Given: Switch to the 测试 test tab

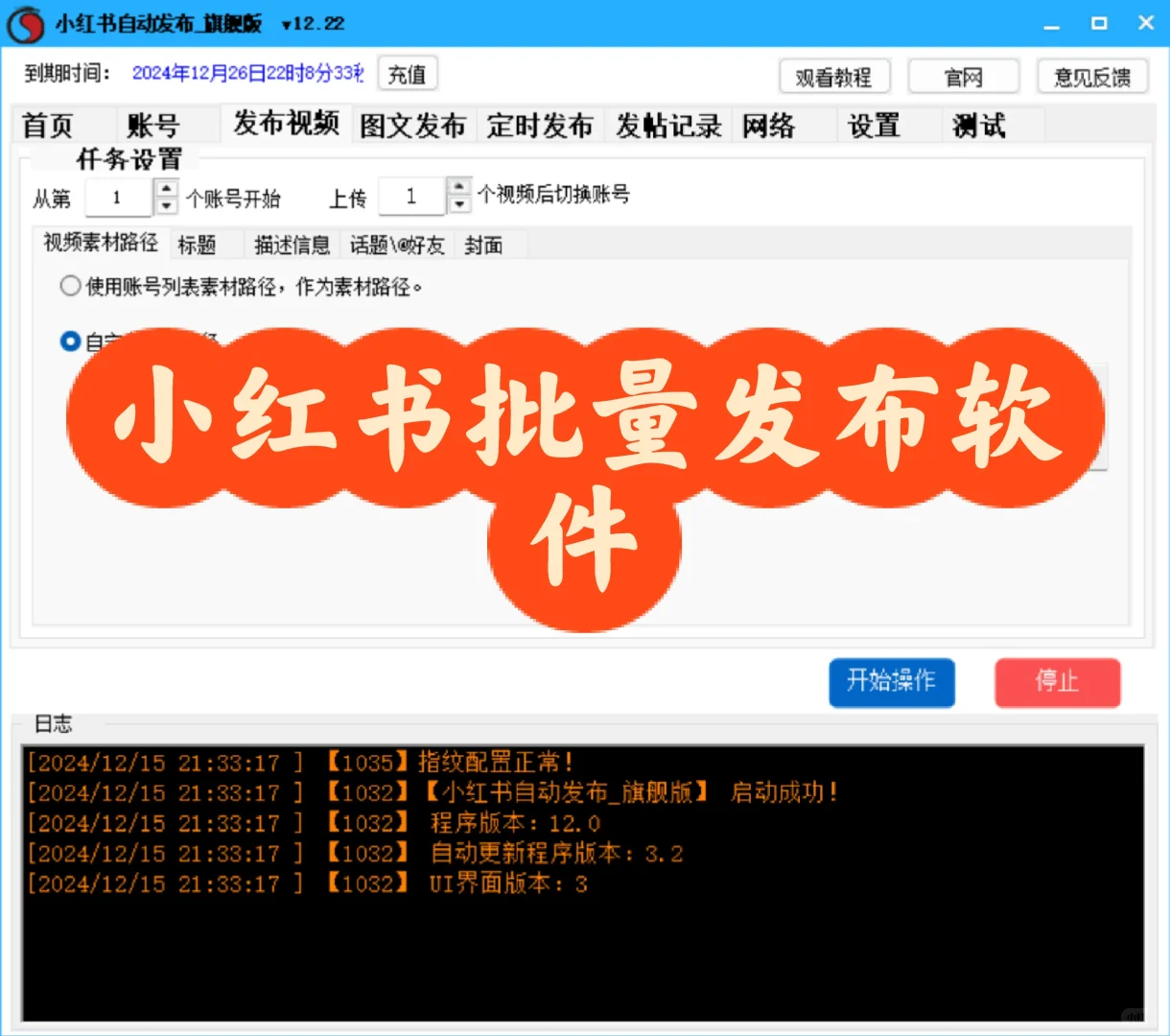Looking at the screenshot, I should 977,125.
